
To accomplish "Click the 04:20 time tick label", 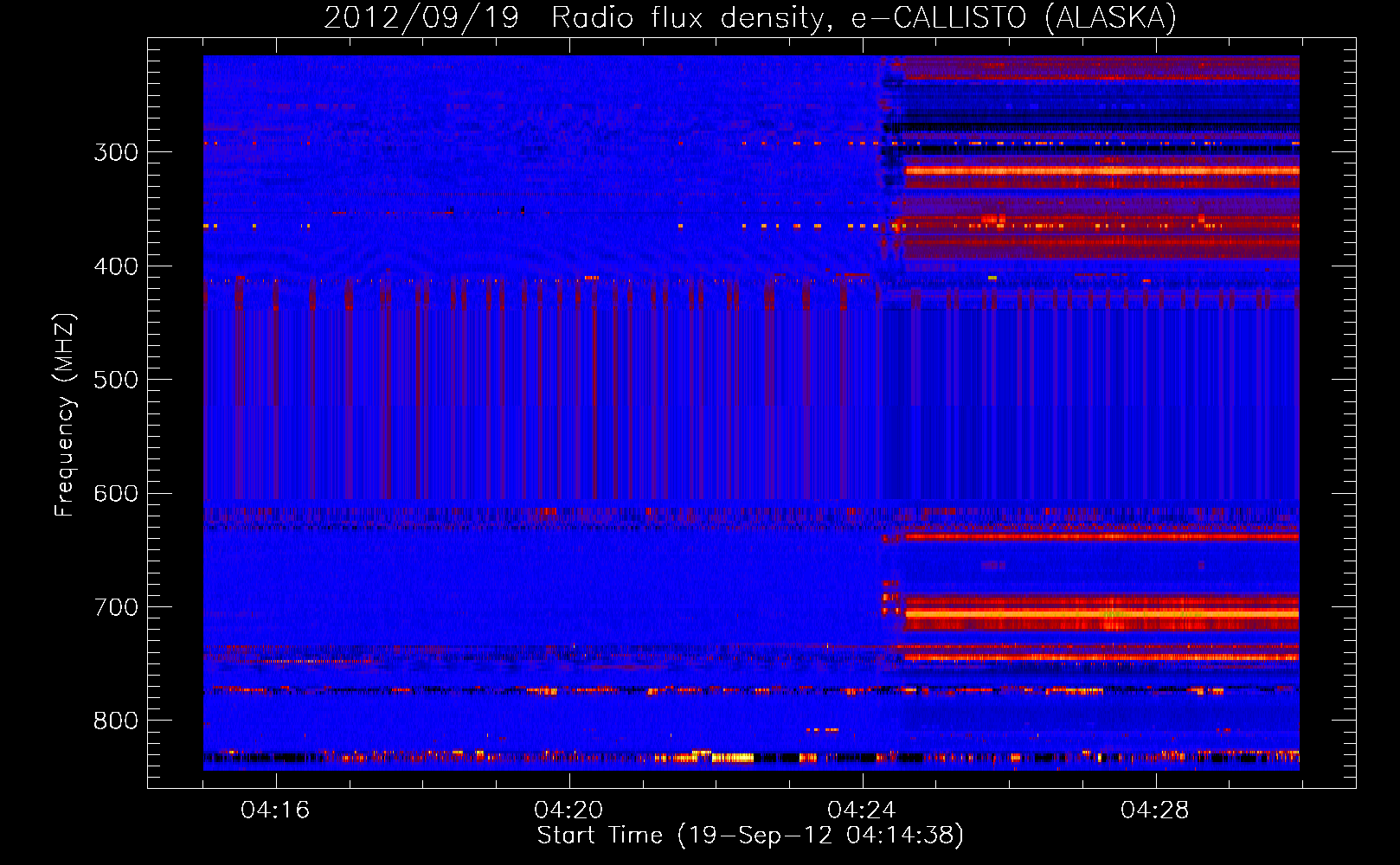I will coord(568,811).
